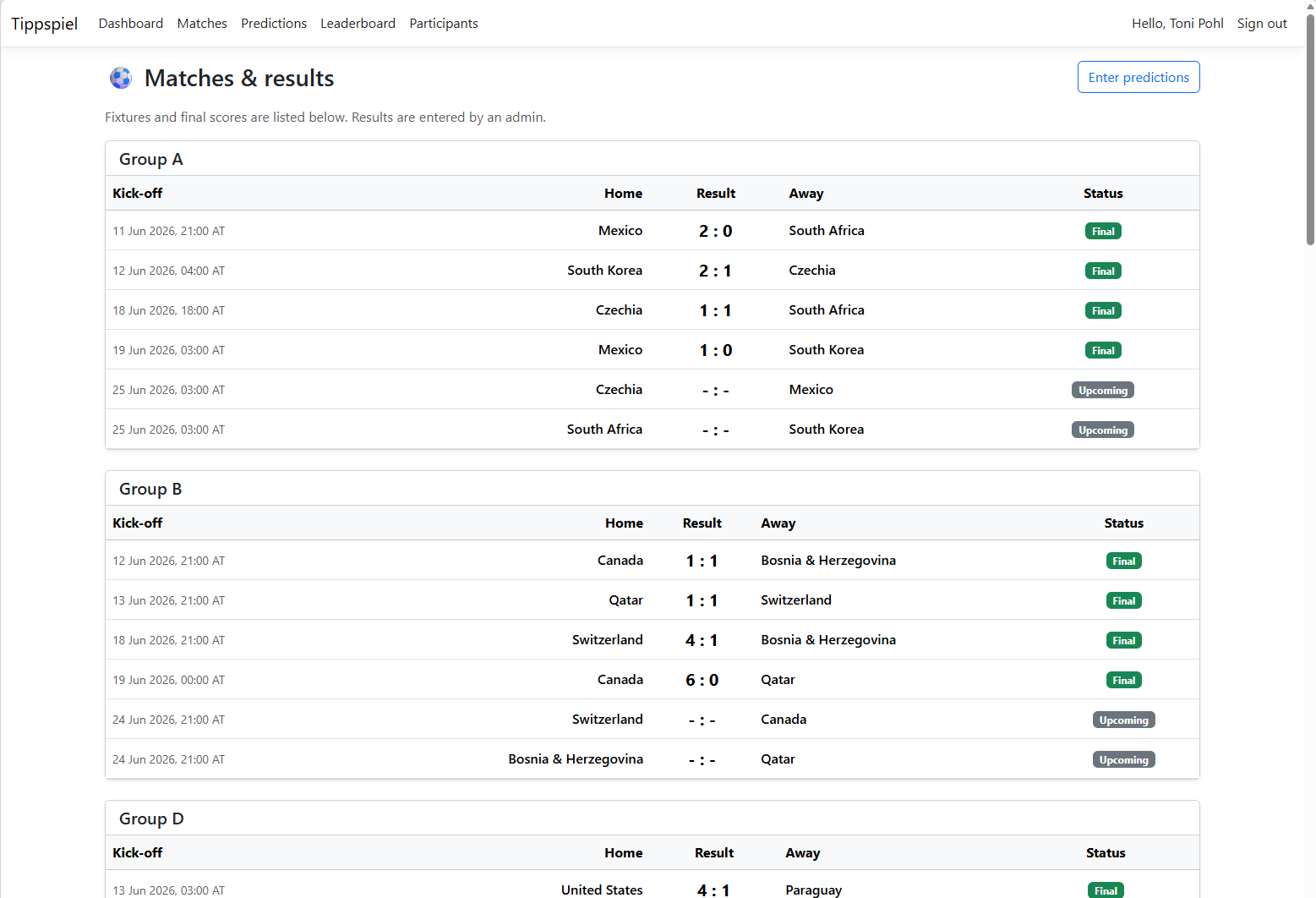Screen dimensions: 1316x898
Task: Open the Leaderboard nav item
Action: pyautogui.click(x=358, y=24)
